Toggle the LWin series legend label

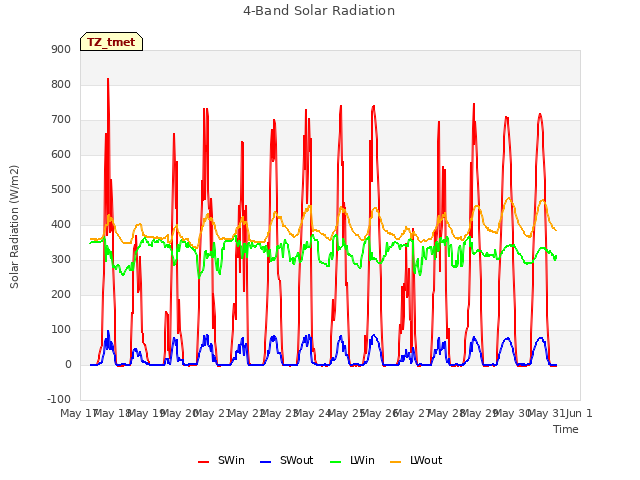362,460
